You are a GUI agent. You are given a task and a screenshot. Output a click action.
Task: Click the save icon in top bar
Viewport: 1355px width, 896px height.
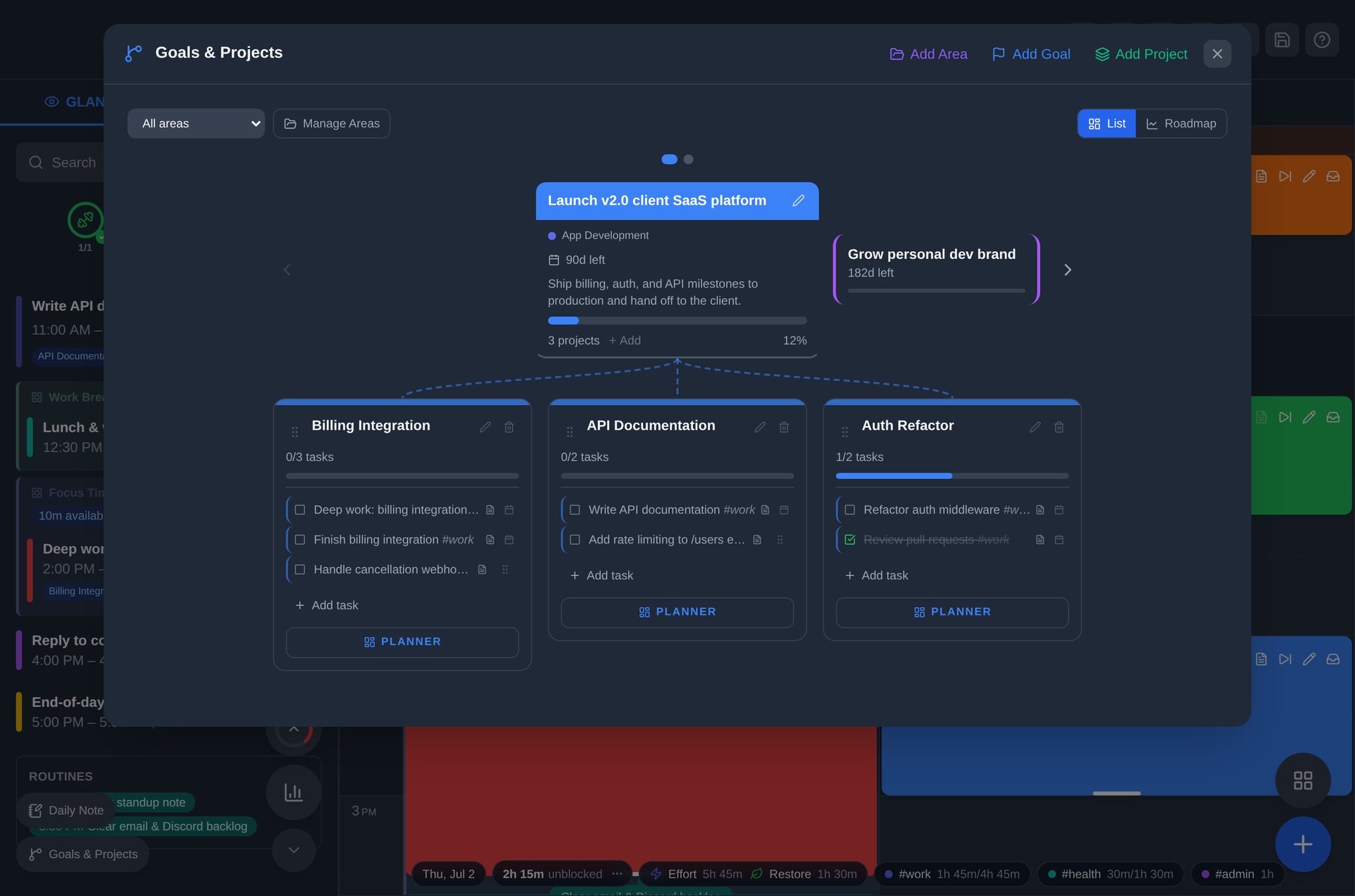(1282, 40)
